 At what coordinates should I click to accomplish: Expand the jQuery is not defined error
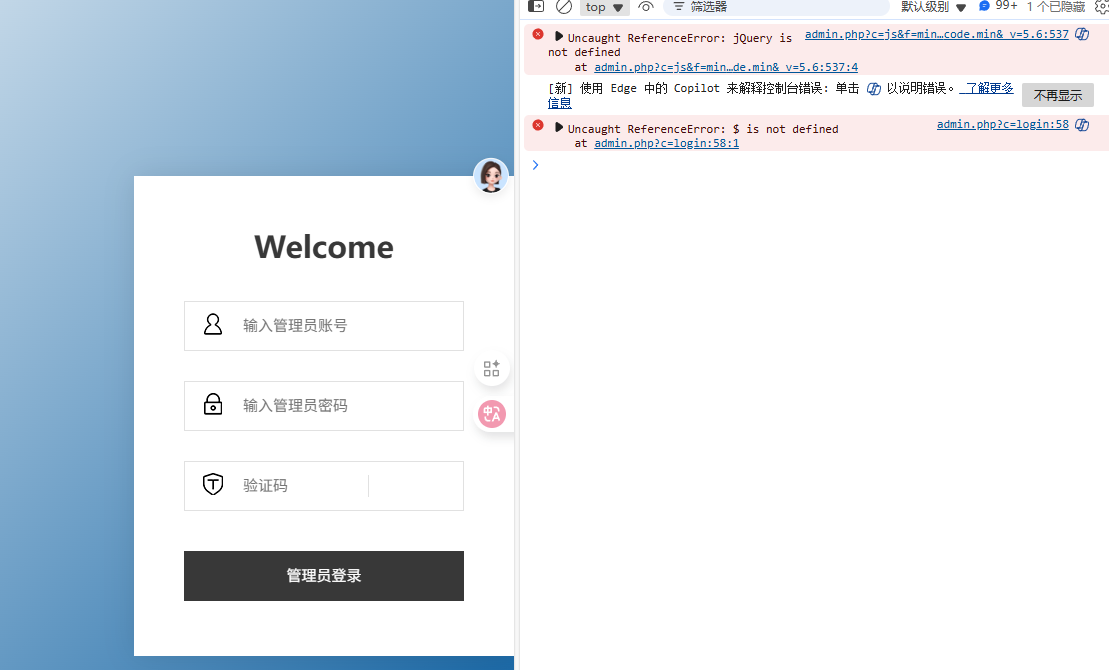click(559, 37)
